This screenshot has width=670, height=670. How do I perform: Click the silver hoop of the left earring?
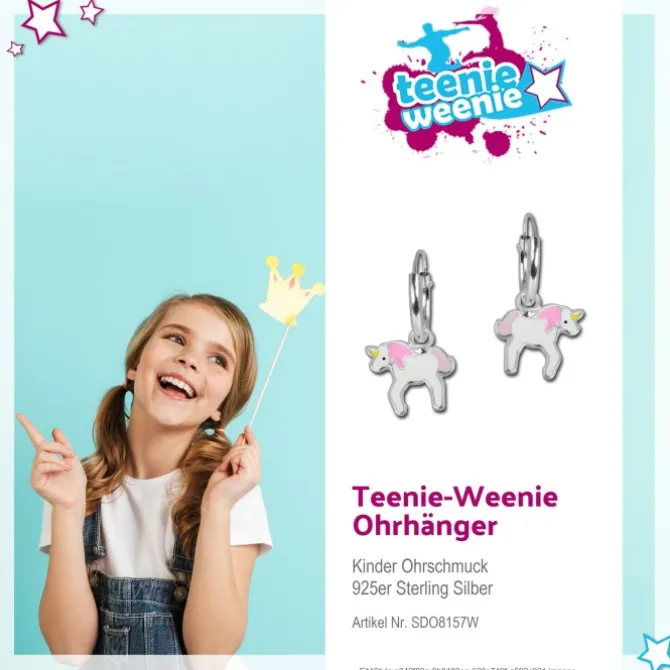click(x=421, y=296)
